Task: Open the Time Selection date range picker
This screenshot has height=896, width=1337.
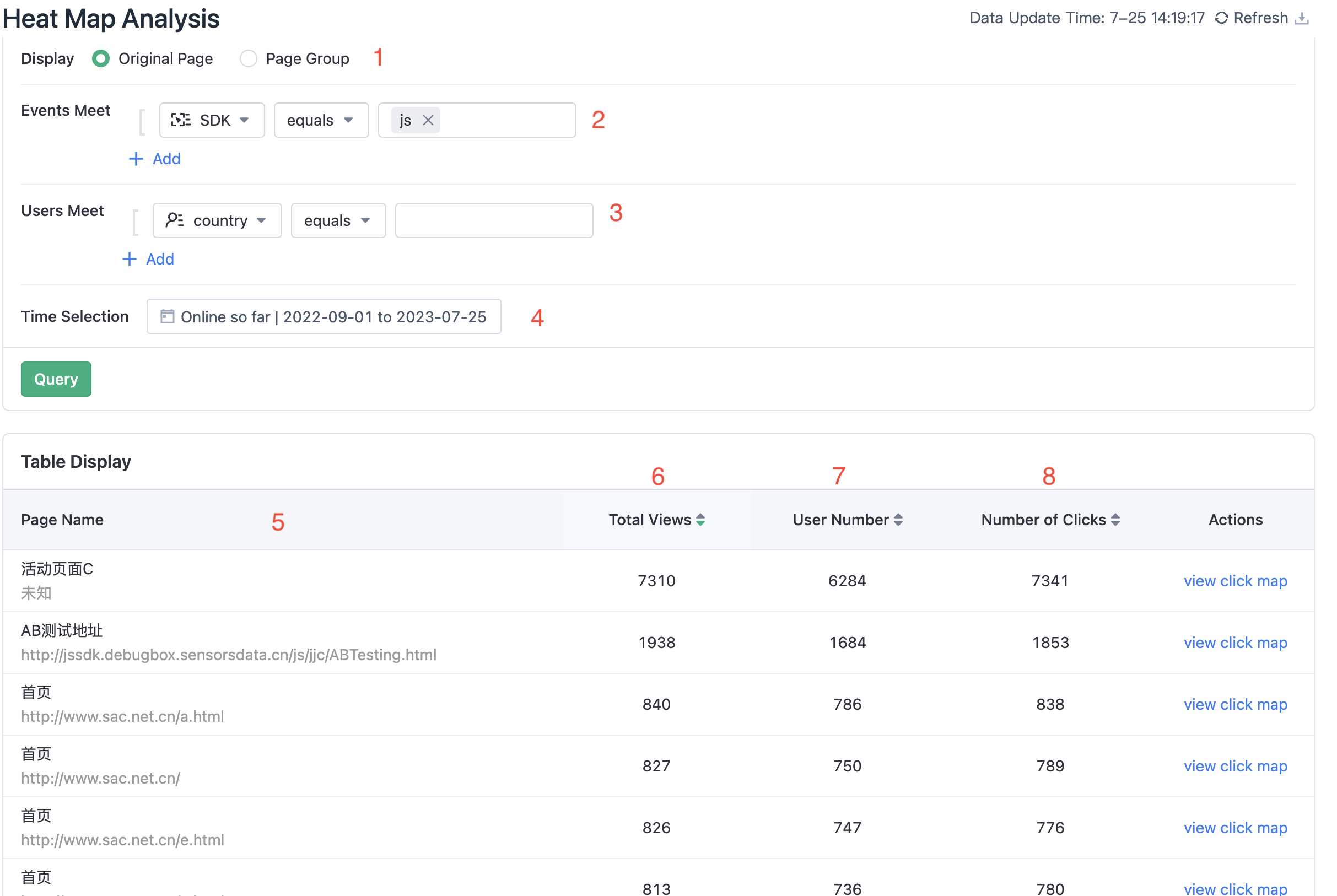Action: 324,316
